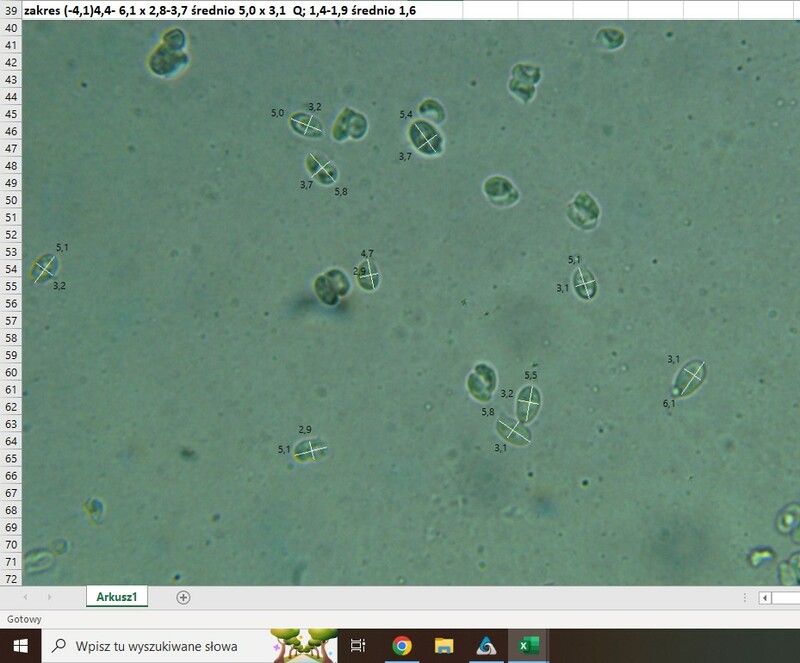Click the Gotowy status bar text

[24, 619]
